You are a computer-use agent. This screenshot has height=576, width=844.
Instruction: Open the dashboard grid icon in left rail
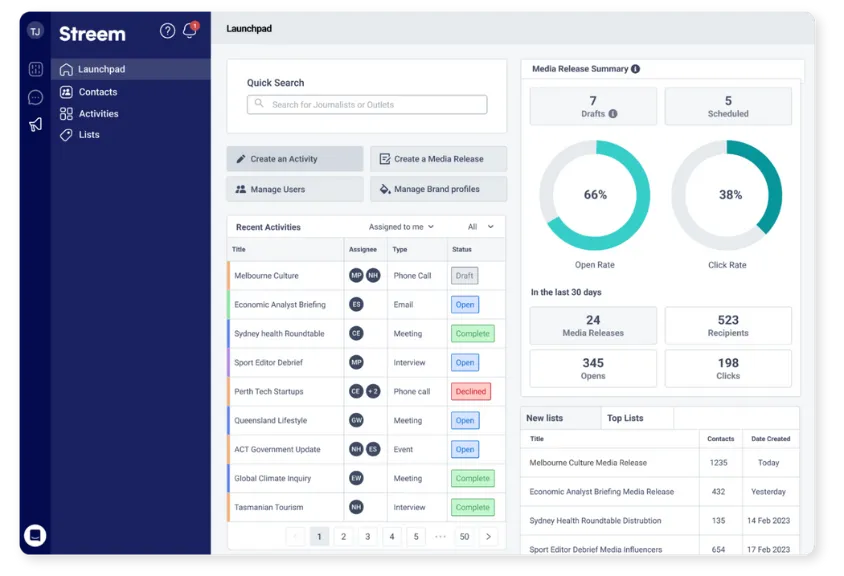click(36, 69)
